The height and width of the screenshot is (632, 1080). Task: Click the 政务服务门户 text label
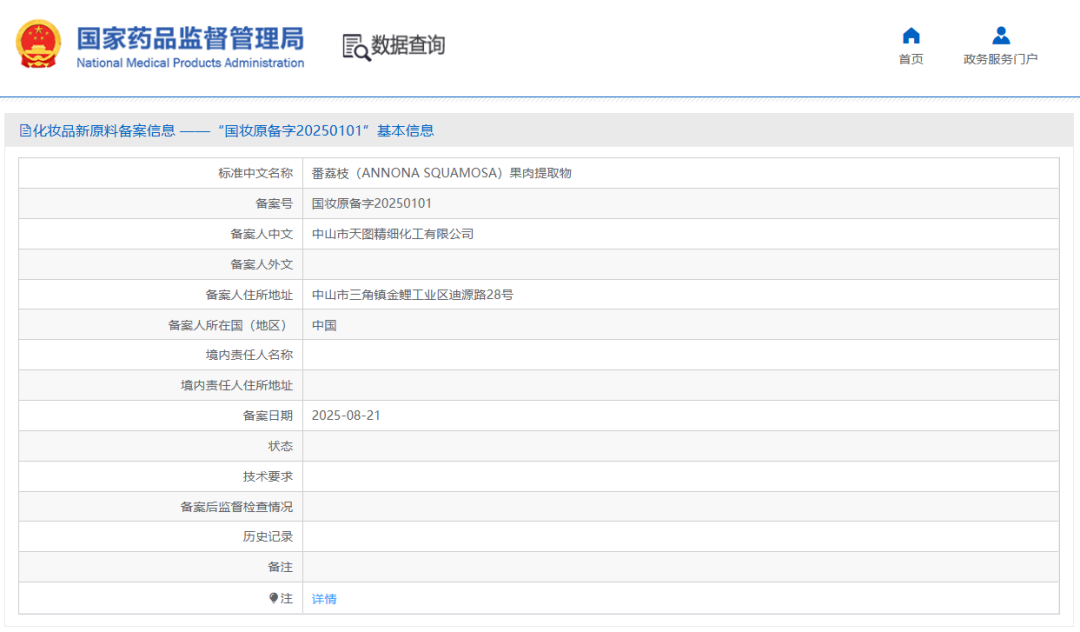point(1000,59)
